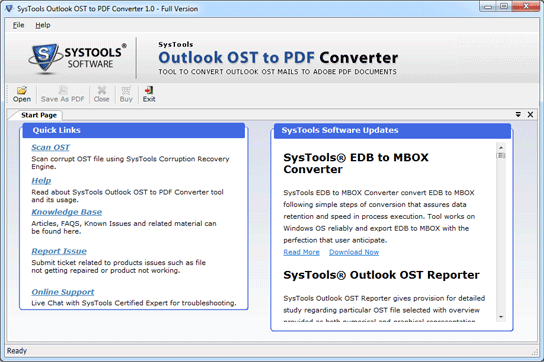This screenshot has width=544, height=362.
Task: Click the Buy cart toolbar icon
Action: 126,90
